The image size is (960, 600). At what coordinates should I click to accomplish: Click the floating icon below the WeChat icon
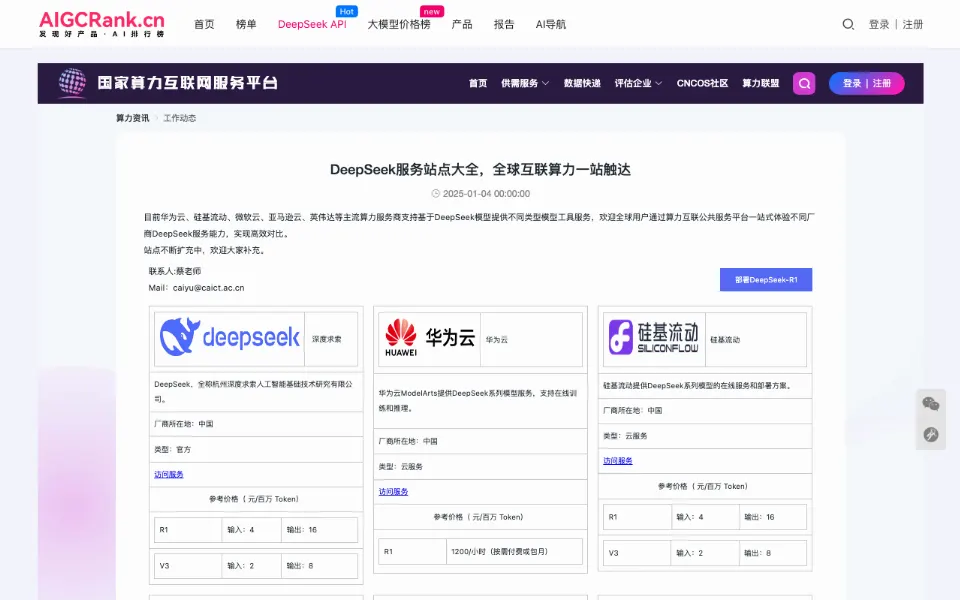tap(931, 434)
